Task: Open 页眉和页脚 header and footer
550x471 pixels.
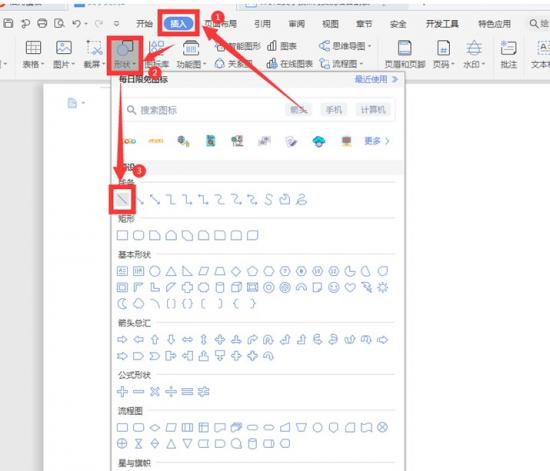Action: coord(405,55)
